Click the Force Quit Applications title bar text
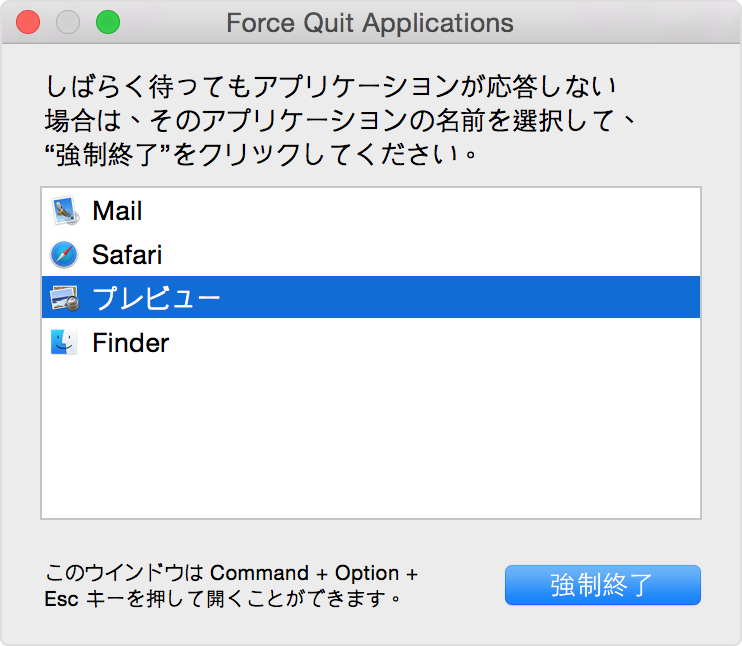 pos(370,23)
